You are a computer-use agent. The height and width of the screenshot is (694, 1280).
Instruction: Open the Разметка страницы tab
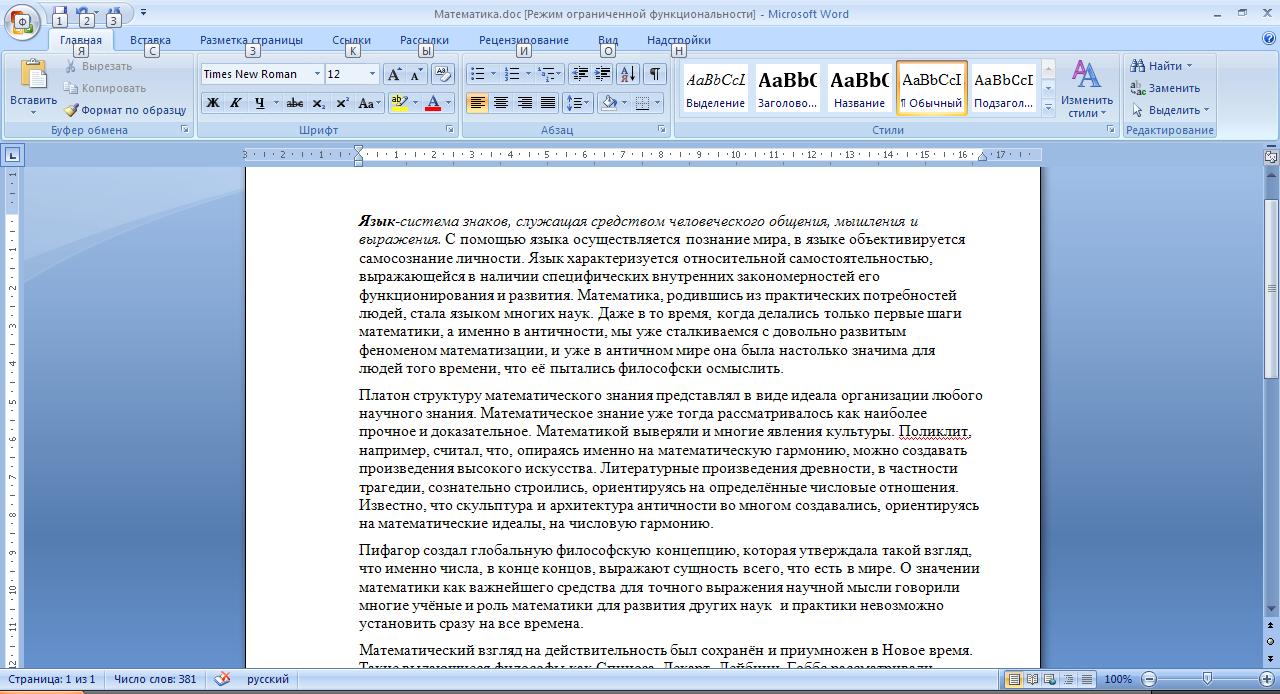251,40
